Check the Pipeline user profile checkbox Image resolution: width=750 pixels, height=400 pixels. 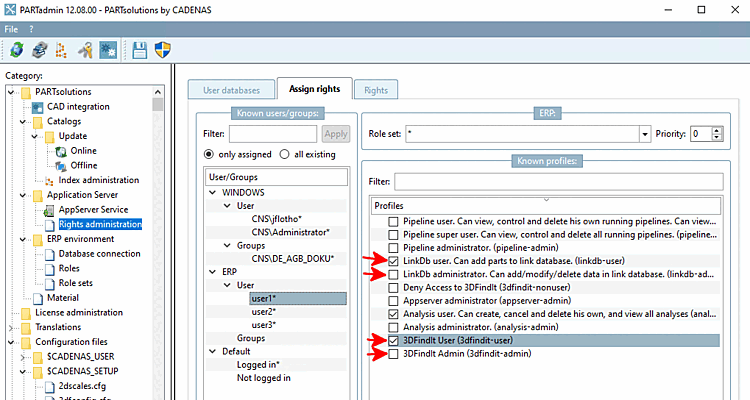[x=393, y=222]
